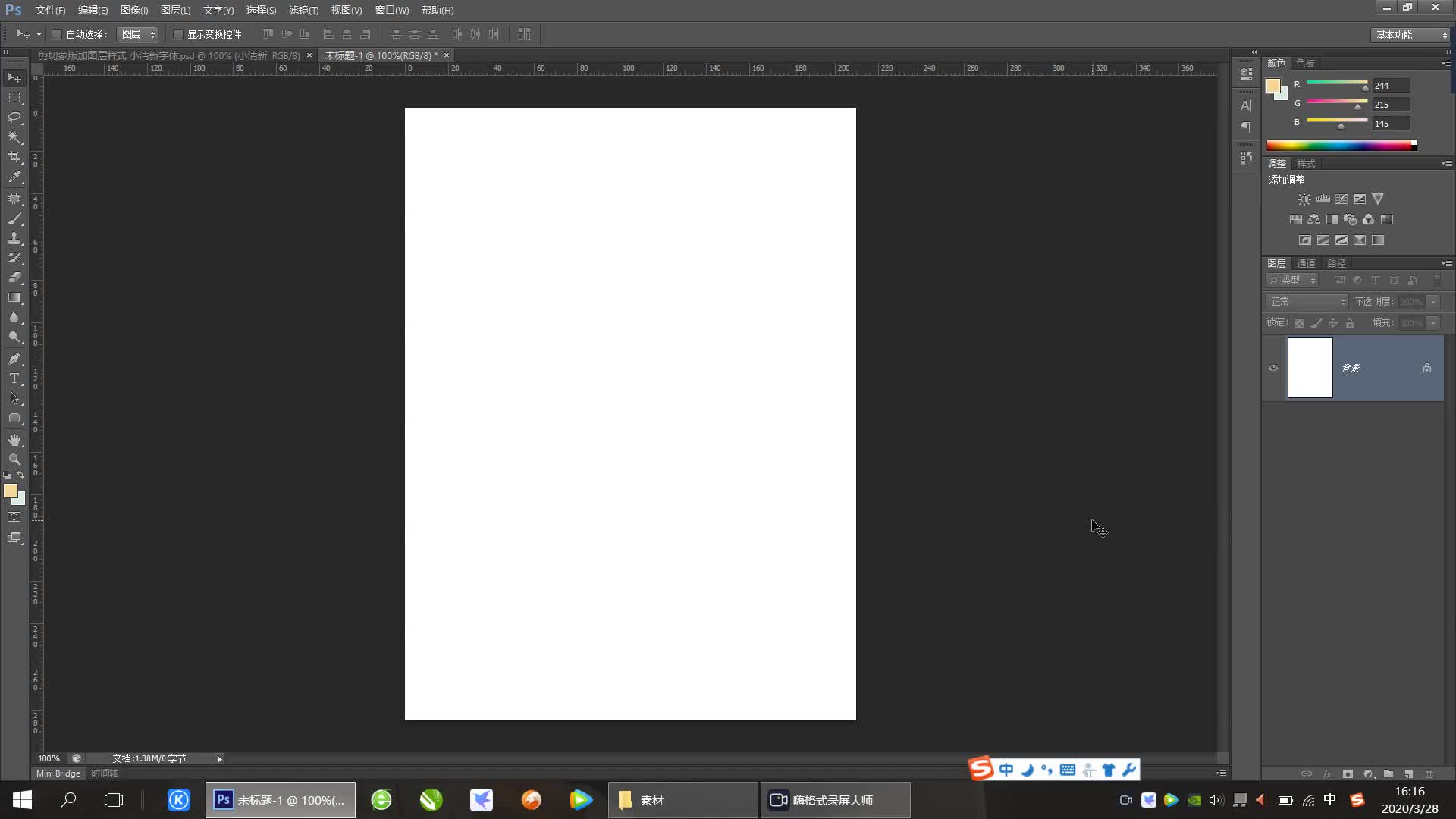Select the Crop tool
Screen dimensions: 1456x819
14,157
